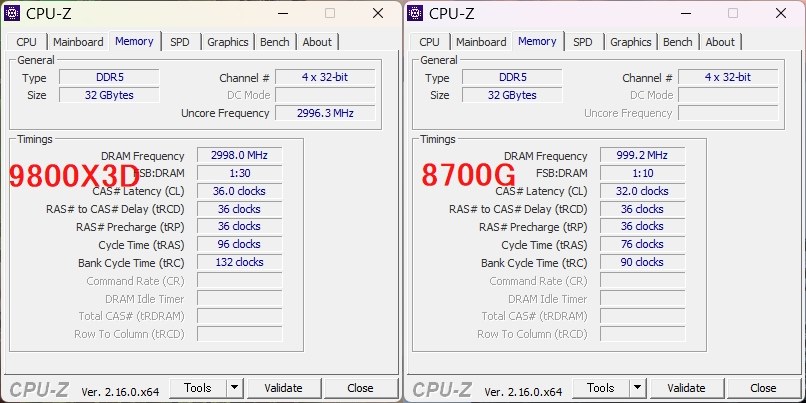This screenshot has height=403, width=806.
Task: Click Tools button in right window
Action: [x=601, y=388]
